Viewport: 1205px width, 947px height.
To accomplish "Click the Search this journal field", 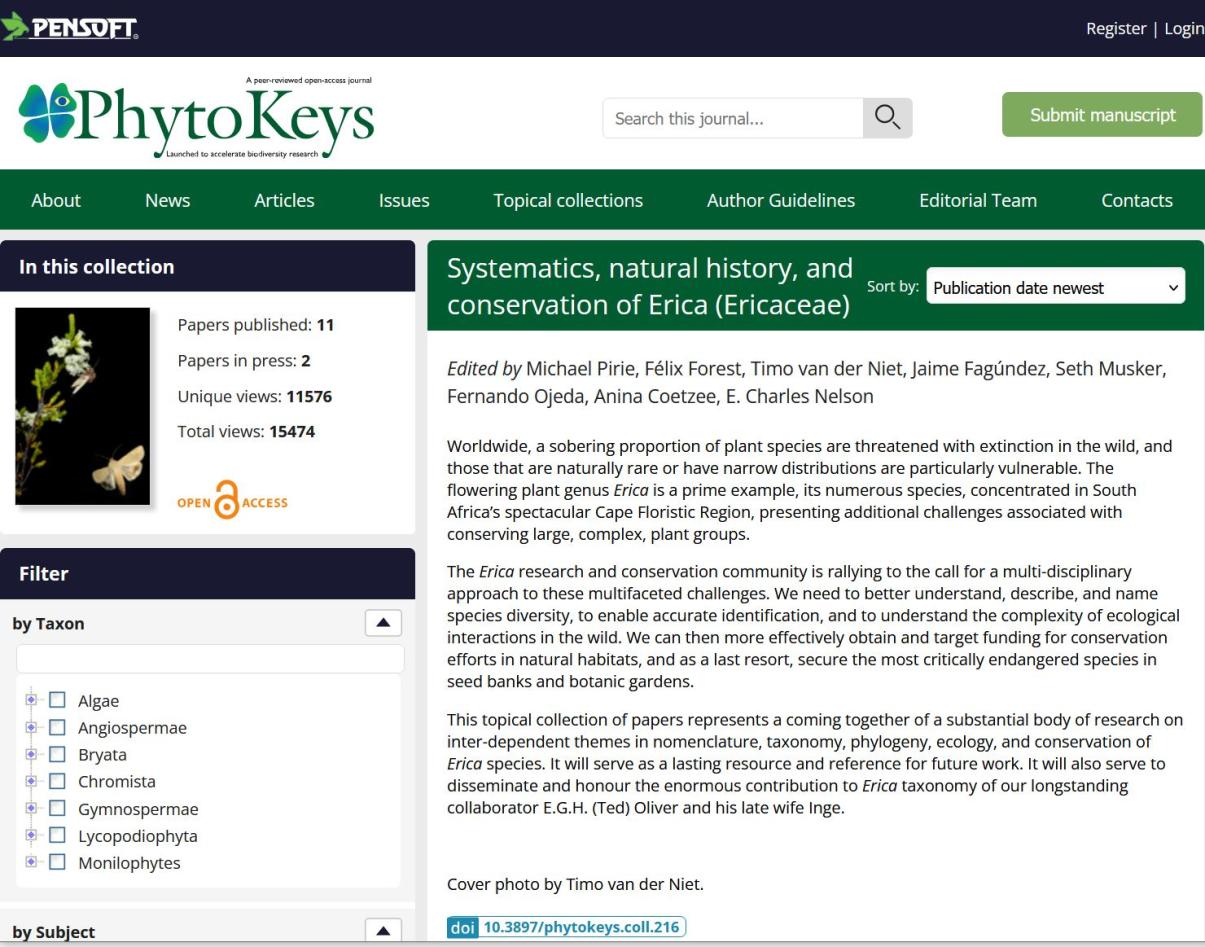I will pos(732,118).
